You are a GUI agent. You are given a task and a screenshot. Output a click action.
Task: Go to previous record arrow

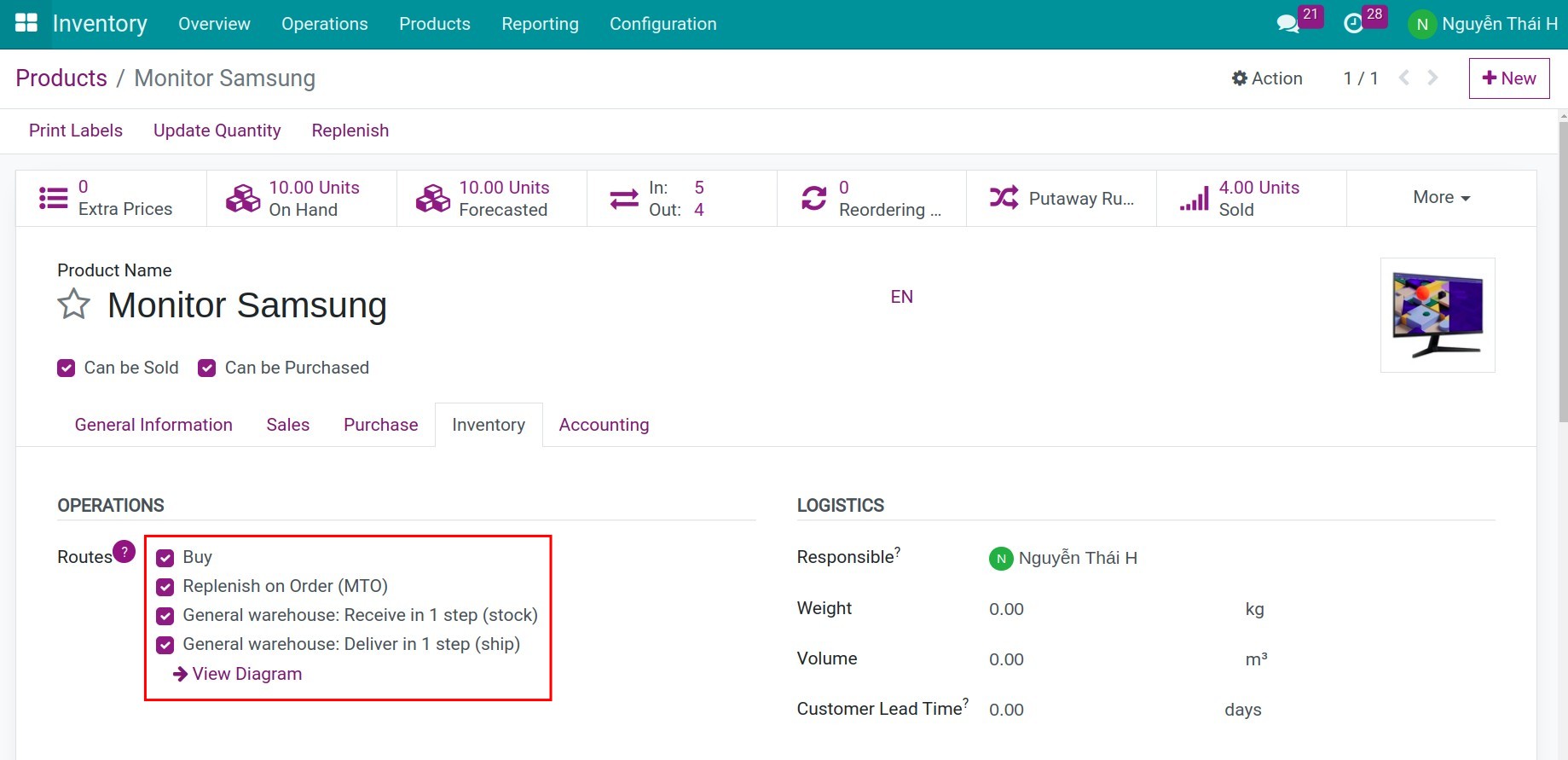click(1404, 78)
